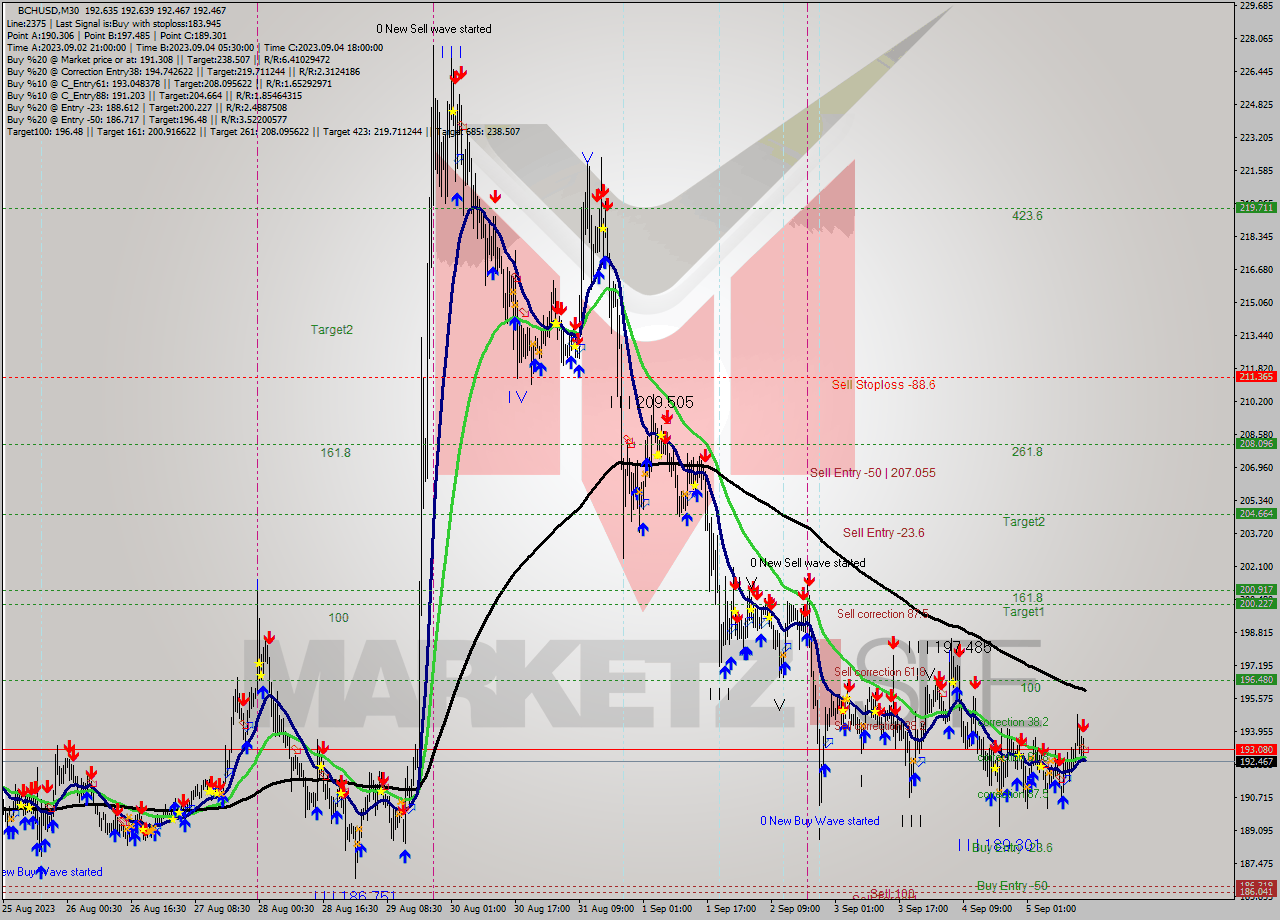This screenshot has width=1280, height=920.
Task: Click 187.475 on the price axis
Action: [x=1256, y=864]
